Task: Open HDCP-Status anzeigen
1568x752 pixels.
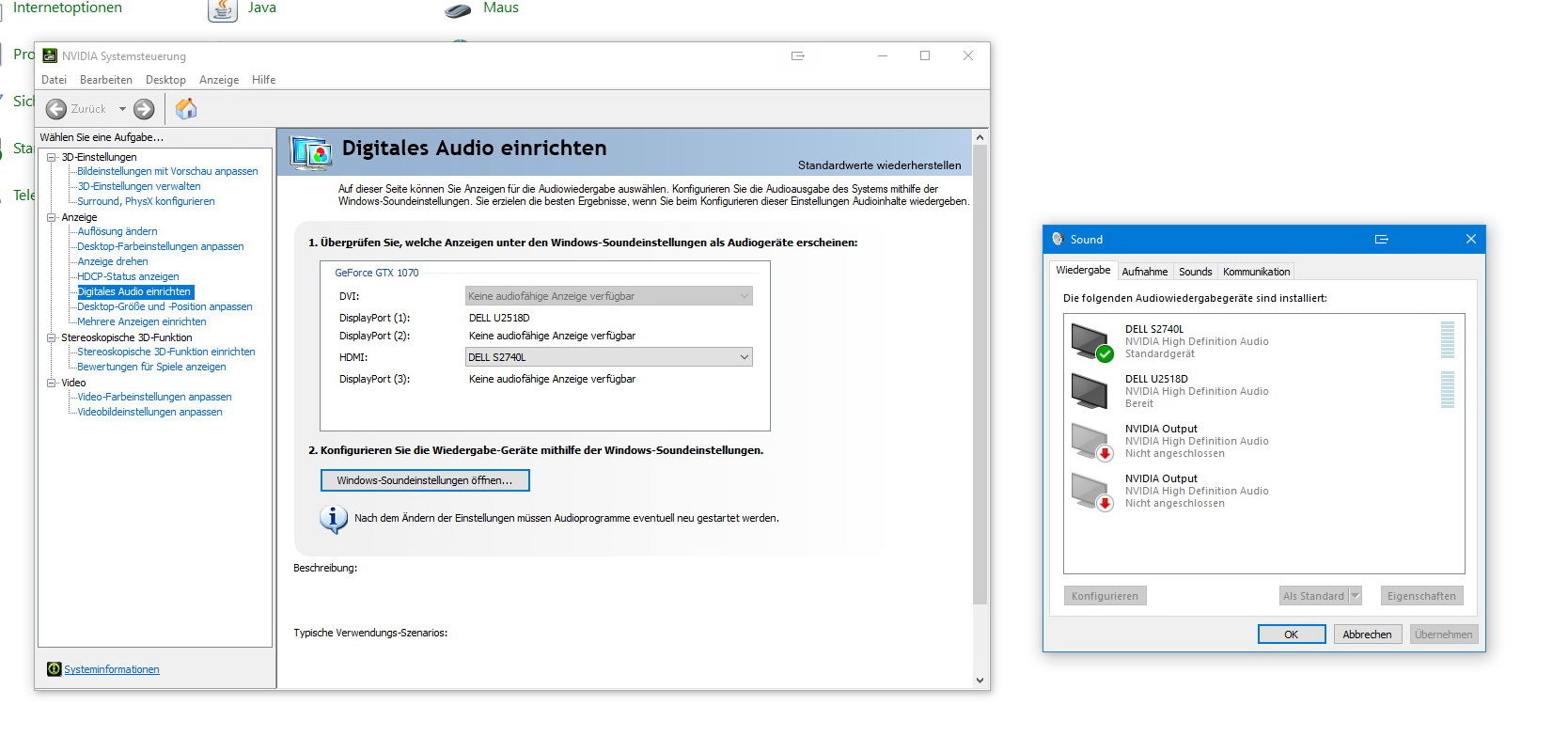Action: (128, 276)
